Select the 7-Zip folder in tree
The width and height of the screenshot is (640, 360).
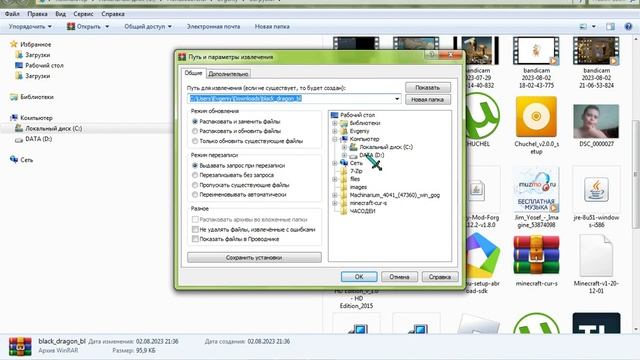pyautogui.click(x=356, y=171)
